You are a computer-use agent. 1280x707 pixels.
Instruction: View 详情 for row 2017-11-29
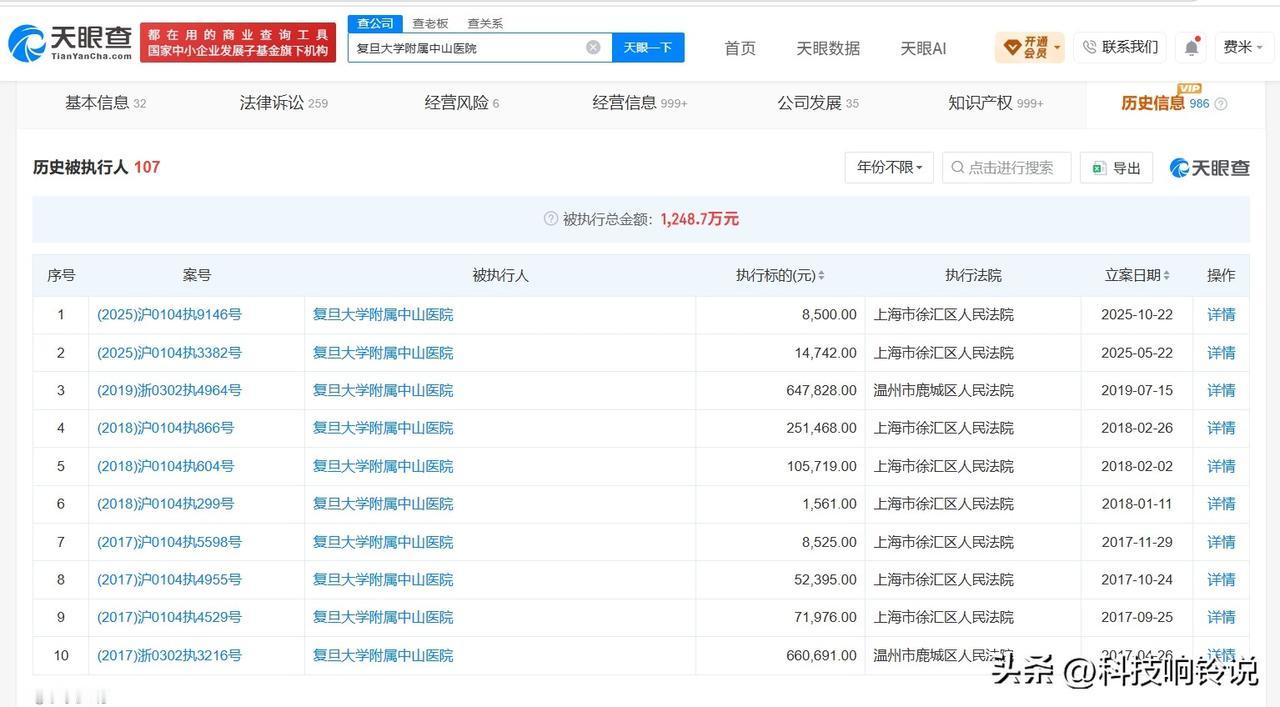1221,541
